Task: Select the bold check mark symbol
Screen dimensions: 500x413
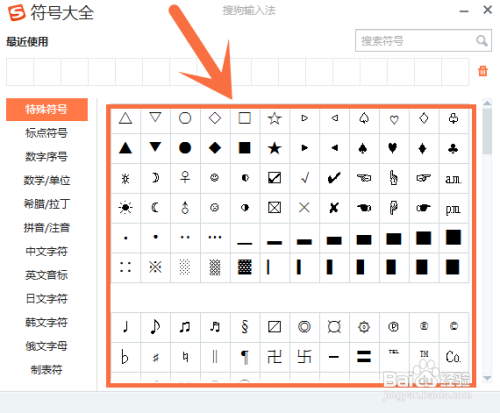Action: pos(334,178)
